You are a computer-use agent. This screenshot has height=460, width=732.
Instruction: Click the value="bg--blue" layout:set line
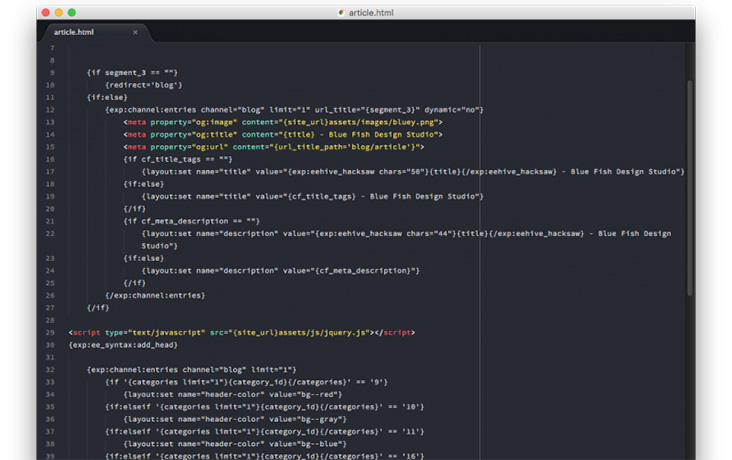click(235, 444)
